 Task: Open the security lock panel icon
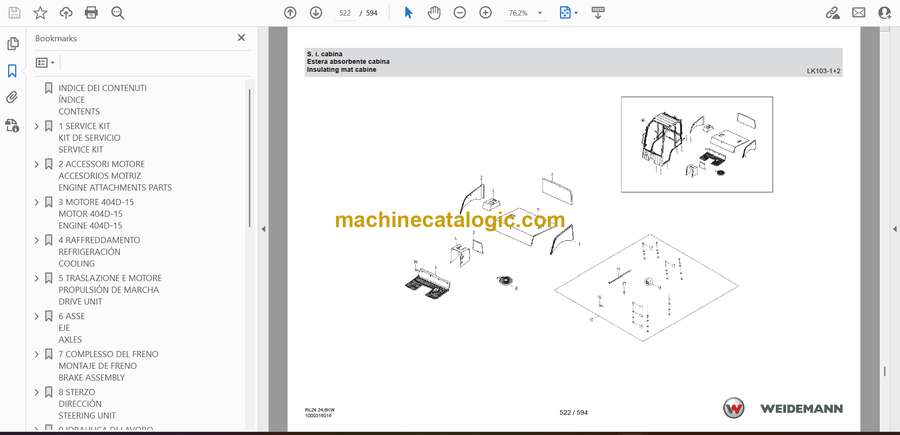[12, 125]
